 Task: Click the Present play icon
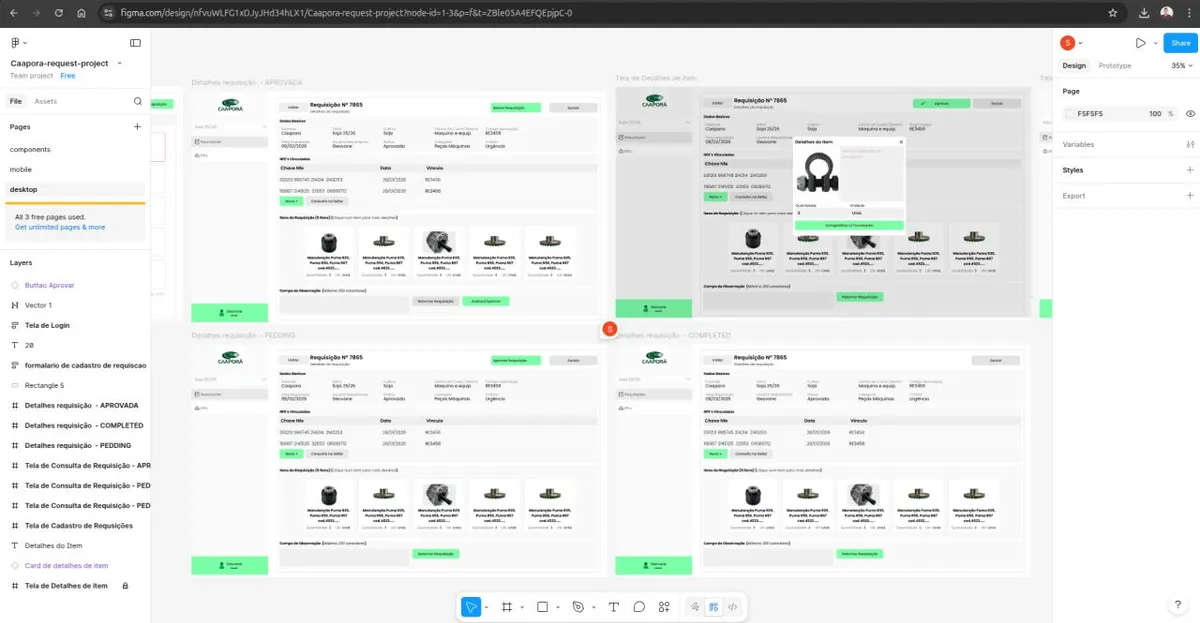[1140, 43]
